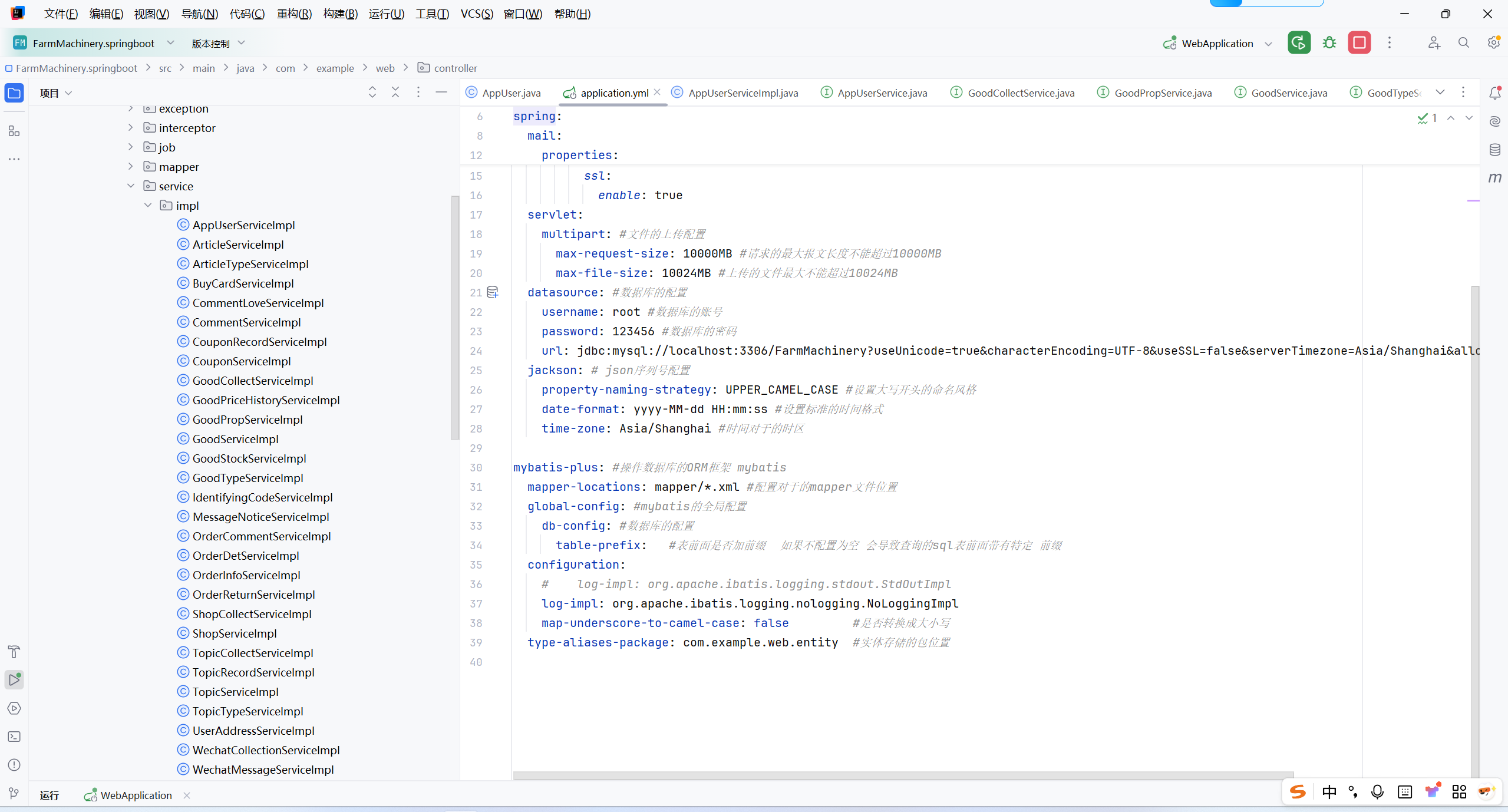Open the run toolbar more actions menu

pos(1390,43)
